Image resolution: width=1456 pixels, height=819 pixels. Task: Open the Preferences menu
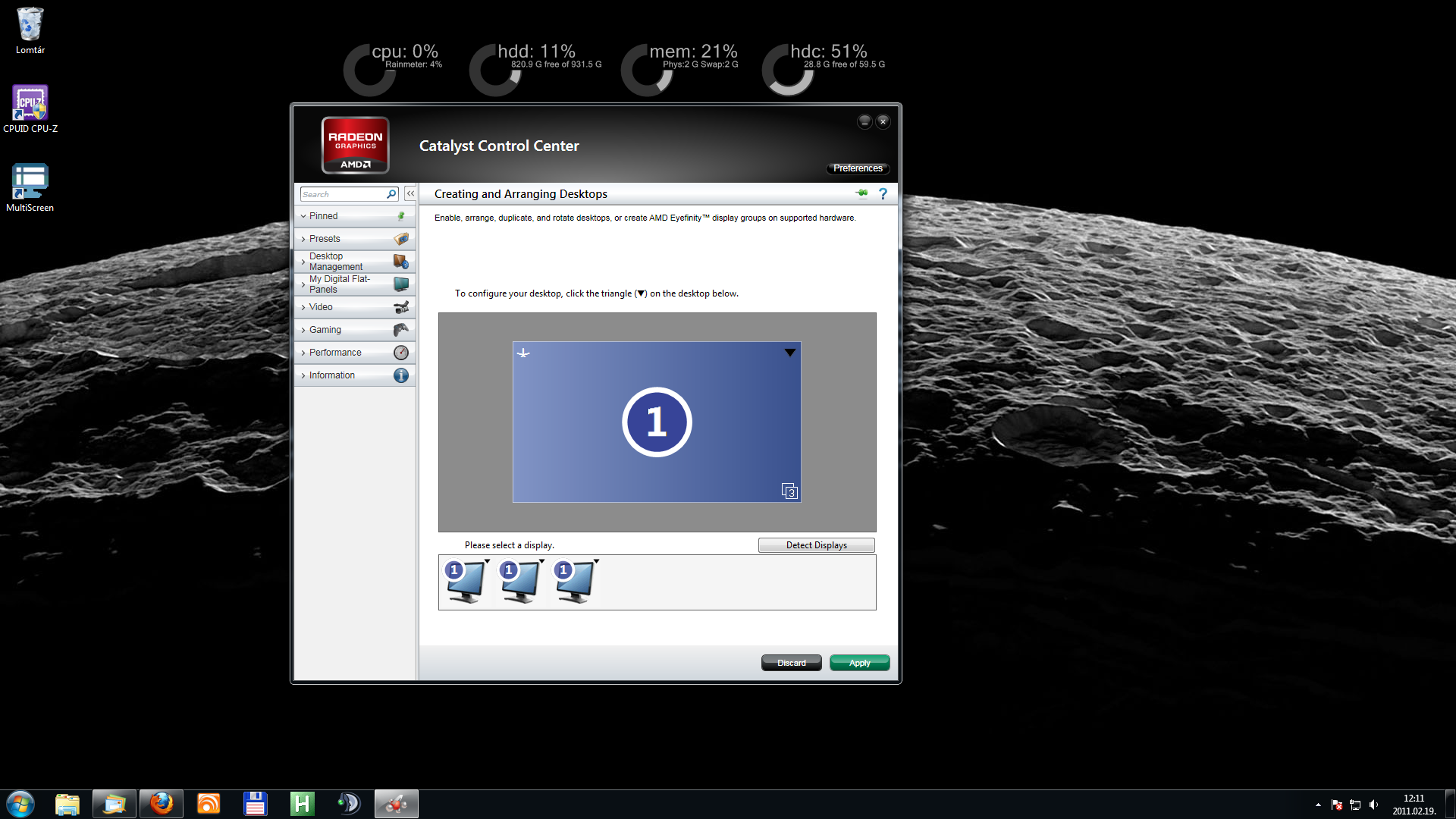858,168
